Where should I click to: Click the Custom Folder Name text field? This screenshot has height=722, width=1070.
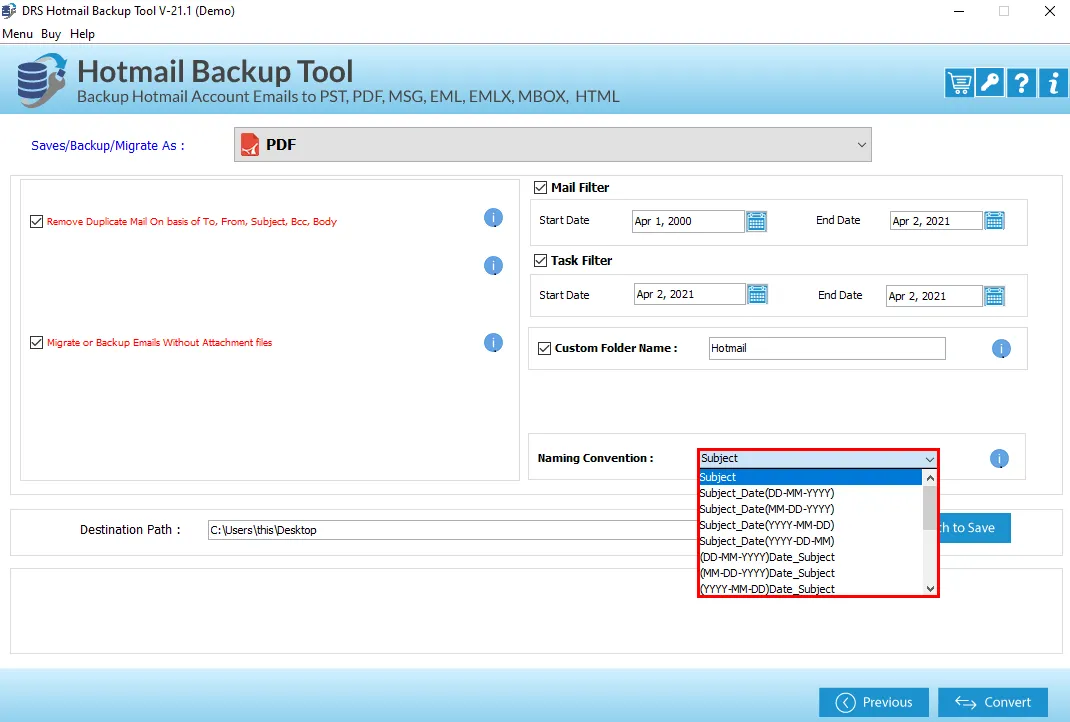coord(827,348)
